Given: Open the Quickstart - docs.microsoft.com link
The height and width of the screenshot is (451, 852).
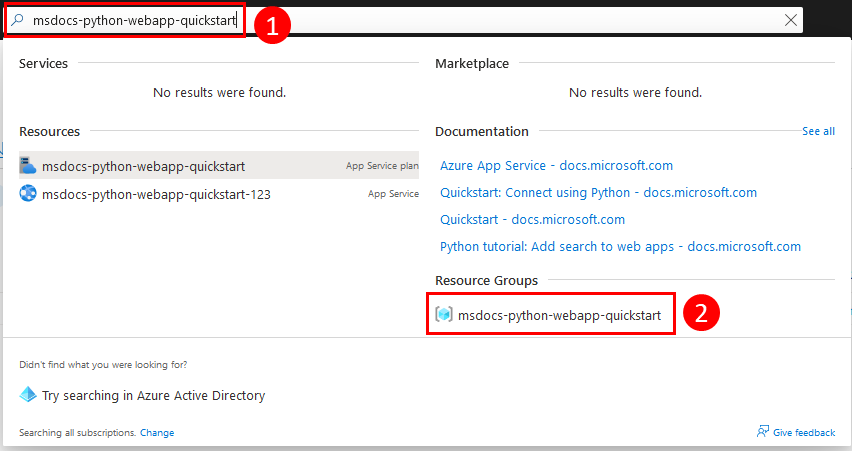Looking at the screenshot, I should click(532, 220).
